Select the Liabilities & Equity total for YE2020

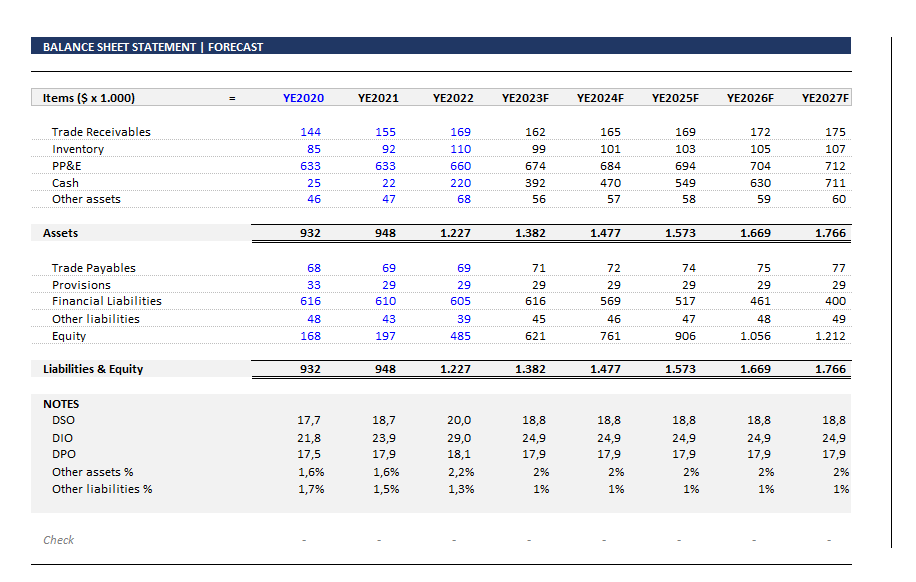[309, 369]
